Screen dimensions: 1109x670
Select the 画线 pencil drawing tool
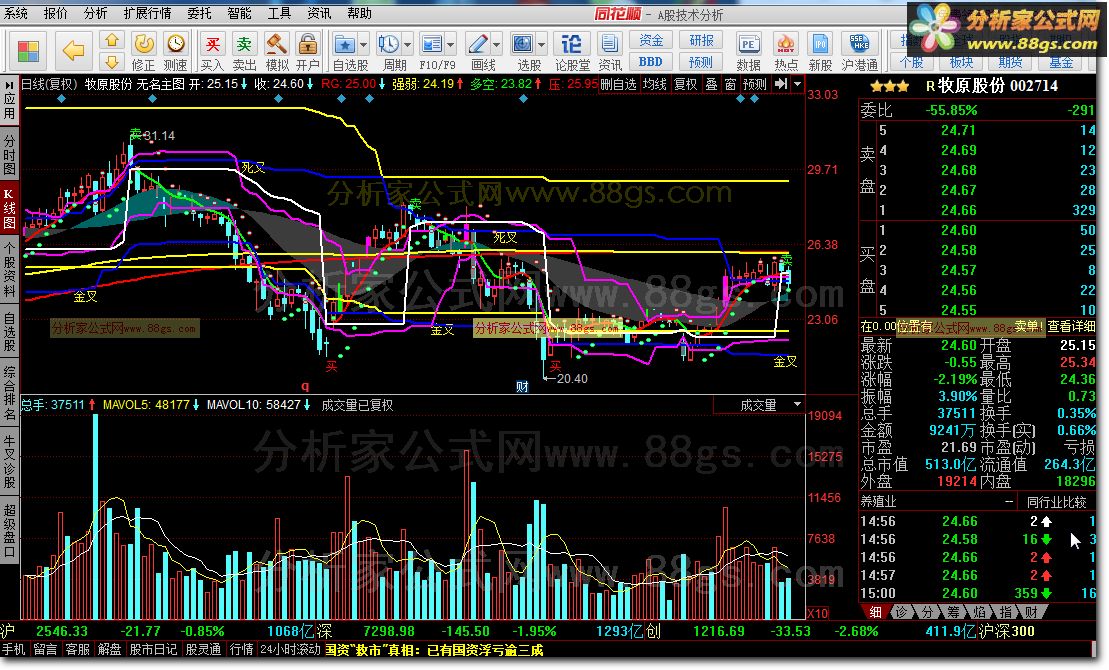click(x=478, y=45)
